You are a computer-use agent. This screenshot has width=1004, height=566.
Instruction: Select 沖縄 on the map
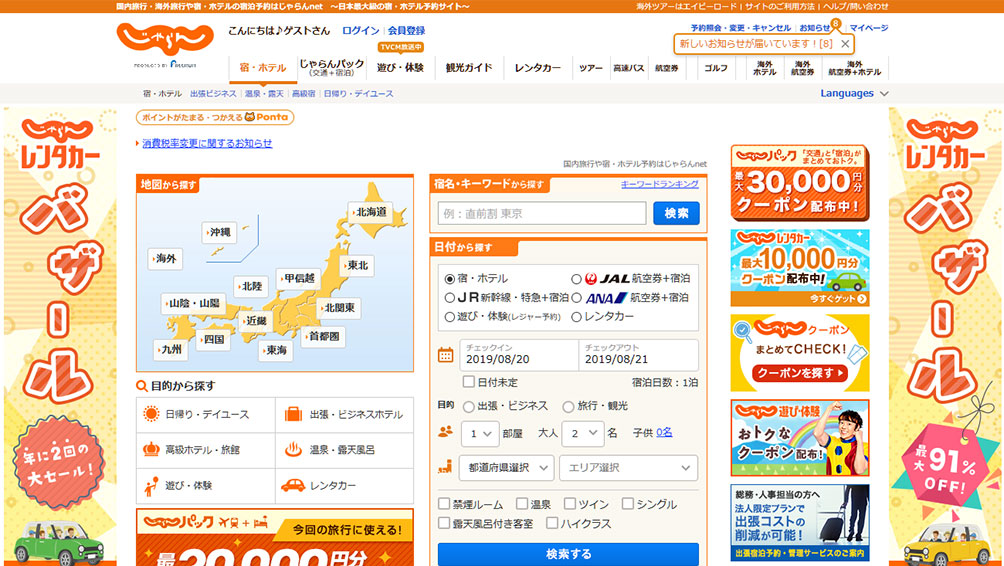click(219, 232)
